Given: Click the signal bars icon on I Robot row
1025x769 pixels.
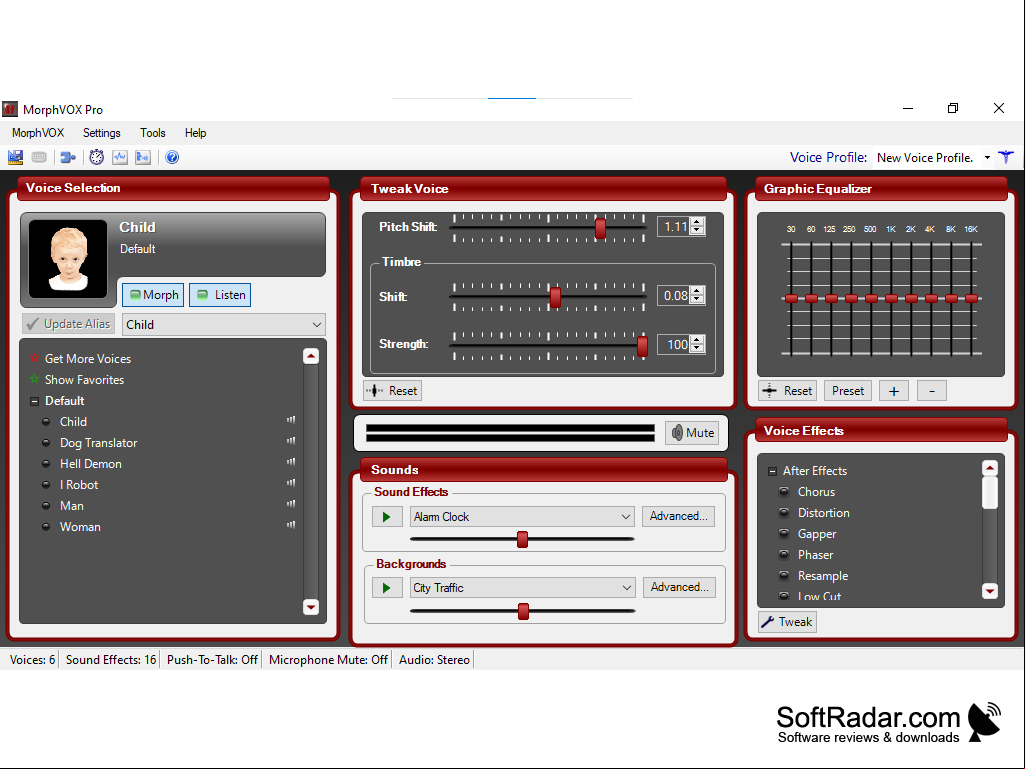Looking at the screenshot, I should click(x=291, y=483).
